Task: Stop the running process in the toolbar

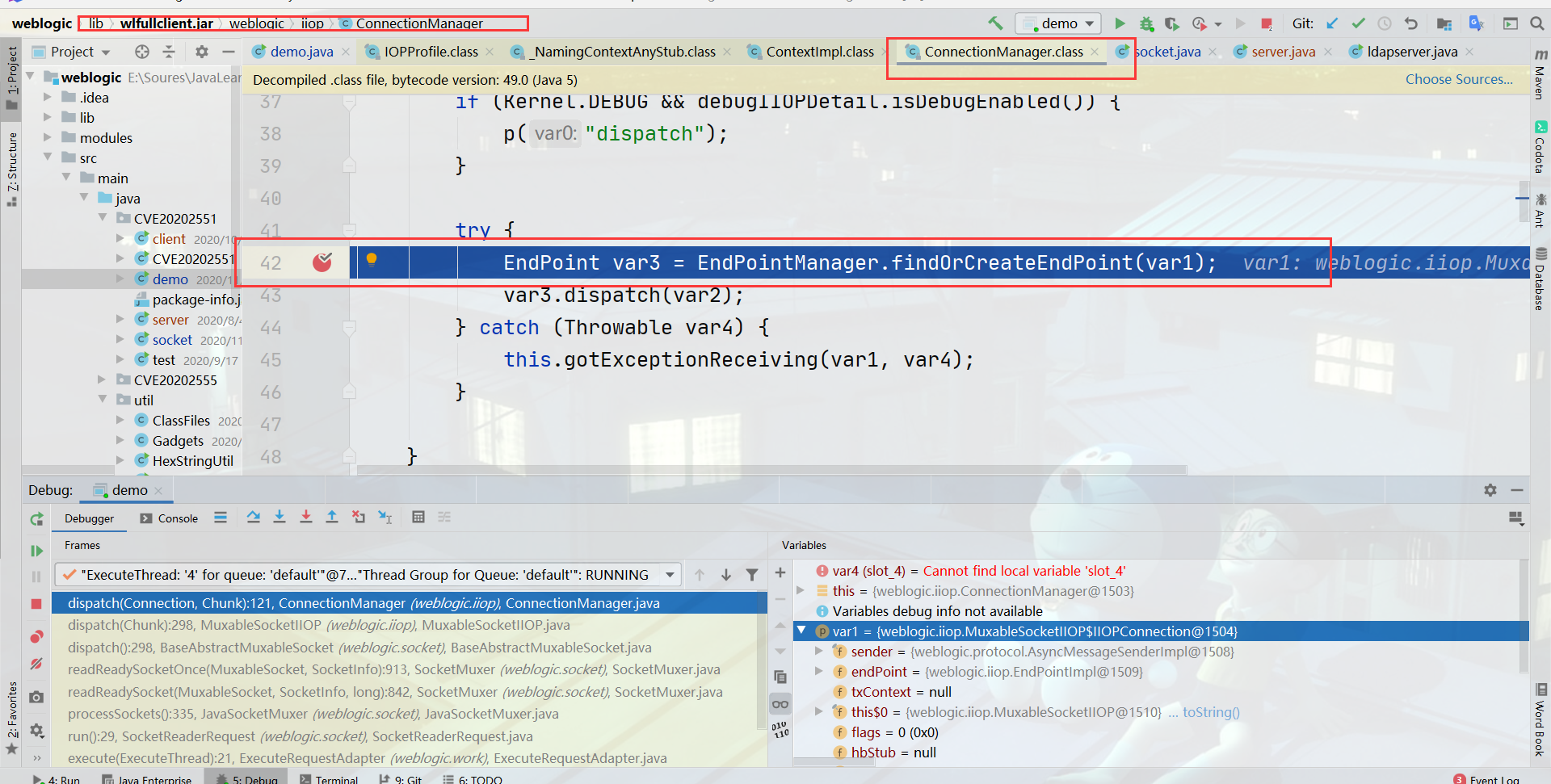Action: click(x=1267, y=23)
